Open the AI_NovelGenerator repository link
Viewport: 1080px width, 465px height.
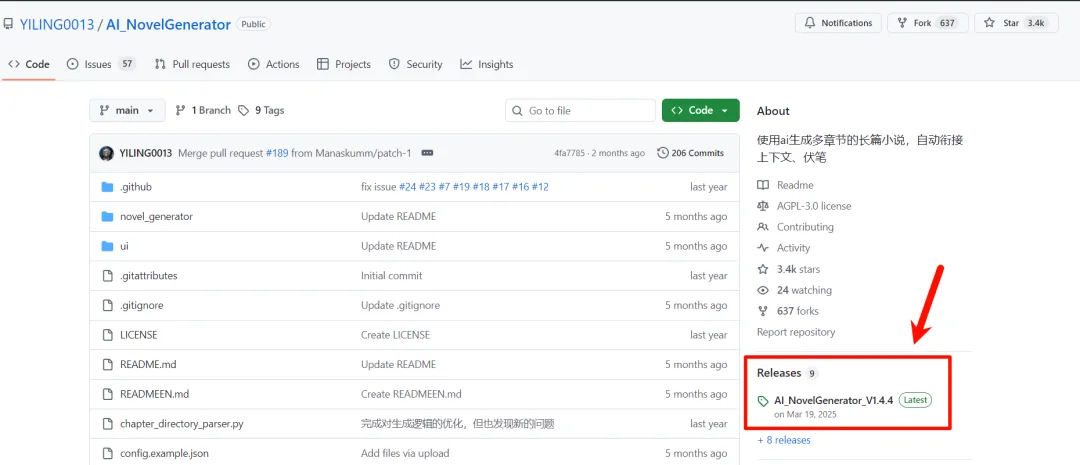point(169,25)
